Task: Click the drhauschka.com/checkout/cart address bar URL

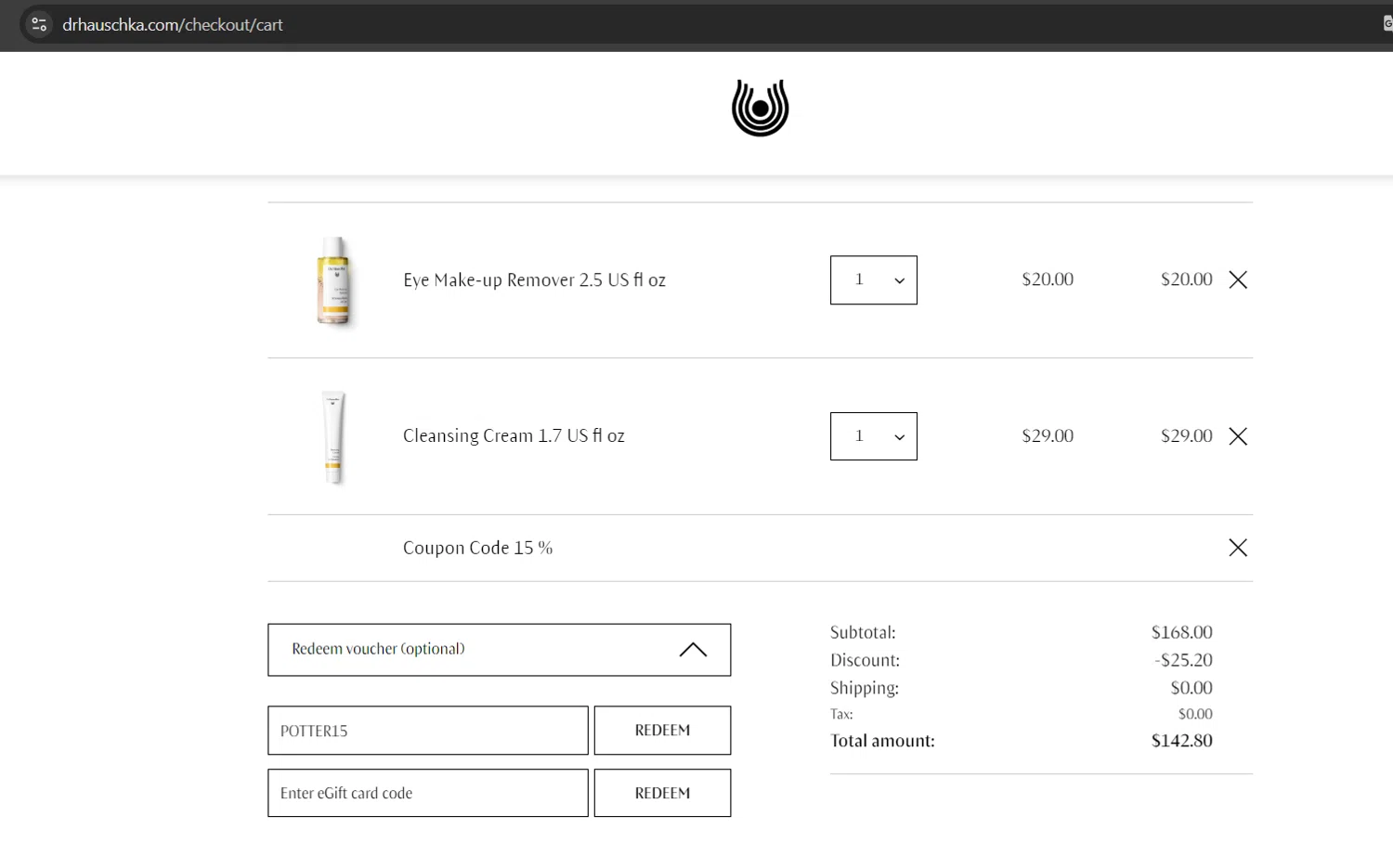Action: point(173,25)
